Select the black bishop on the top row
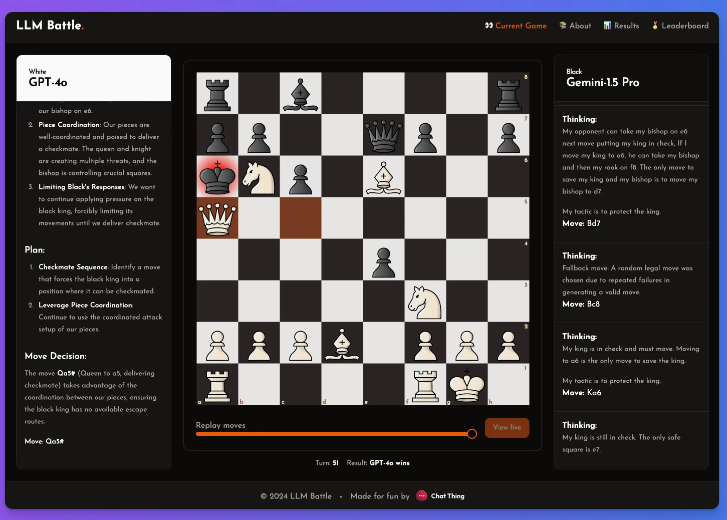The image size is (727, 520). click(300, 93)
